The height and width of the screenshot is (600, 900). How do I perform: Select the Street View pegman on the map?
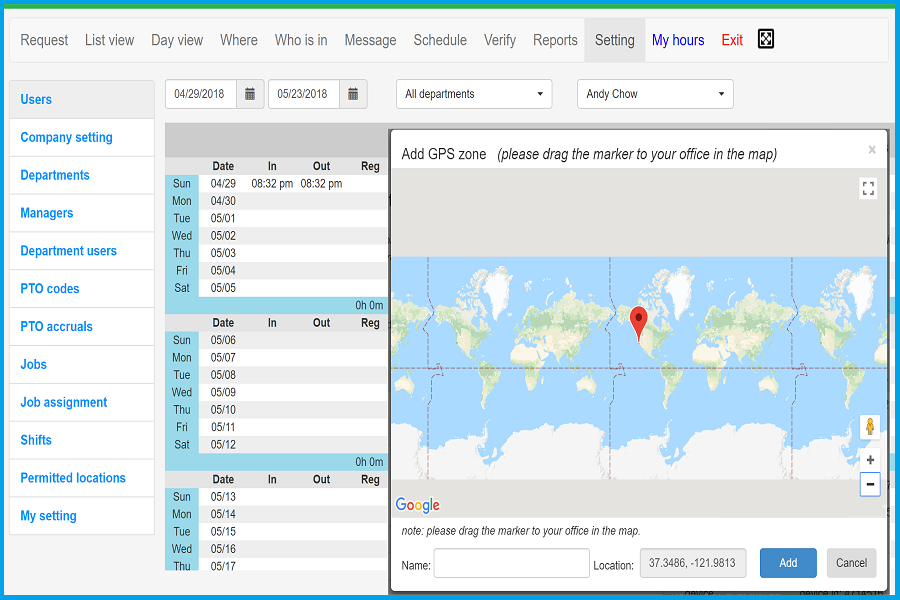(869, 427)
